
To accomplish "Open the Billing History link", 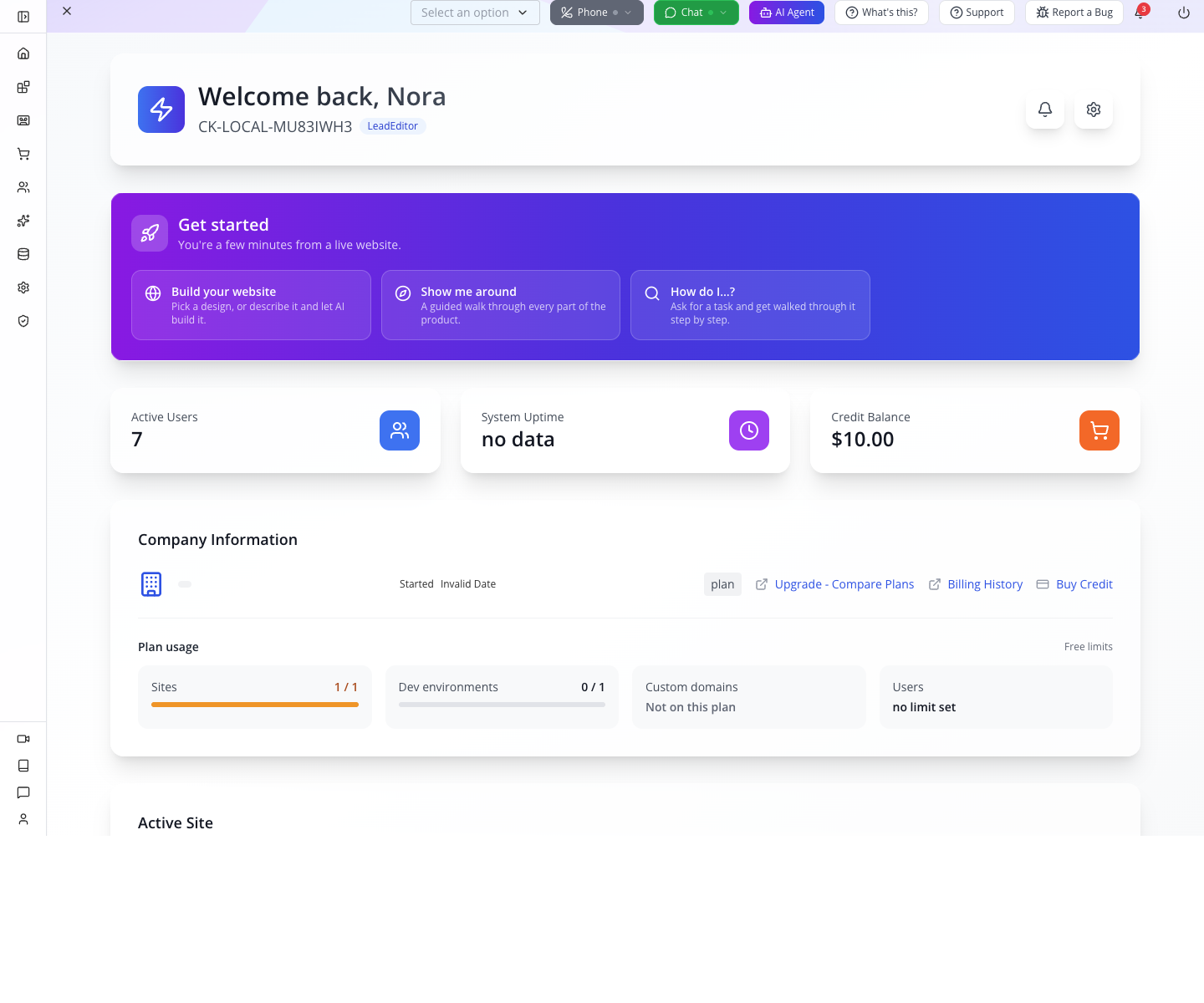I will click(x=975, y=584).
